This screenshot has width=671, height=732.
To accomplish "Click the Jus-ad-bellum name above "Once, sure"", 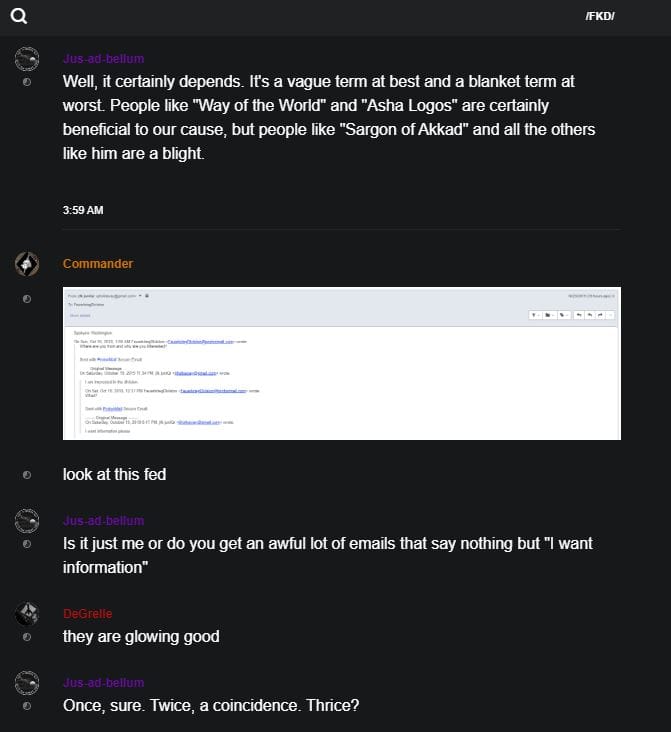I will click(103, 683).
